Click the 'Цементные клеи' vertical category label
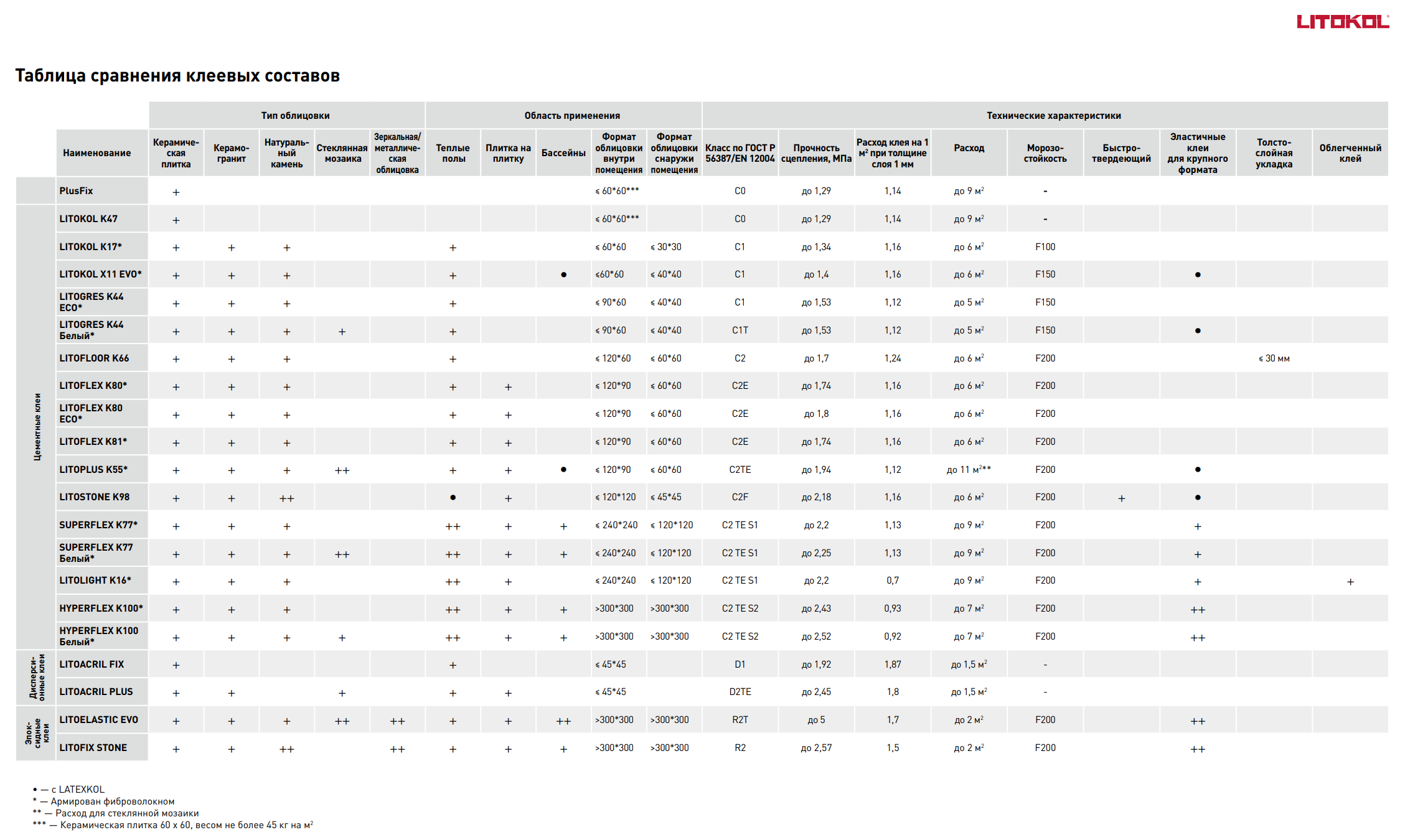The image size is (1405, 840). click(37, 427)
